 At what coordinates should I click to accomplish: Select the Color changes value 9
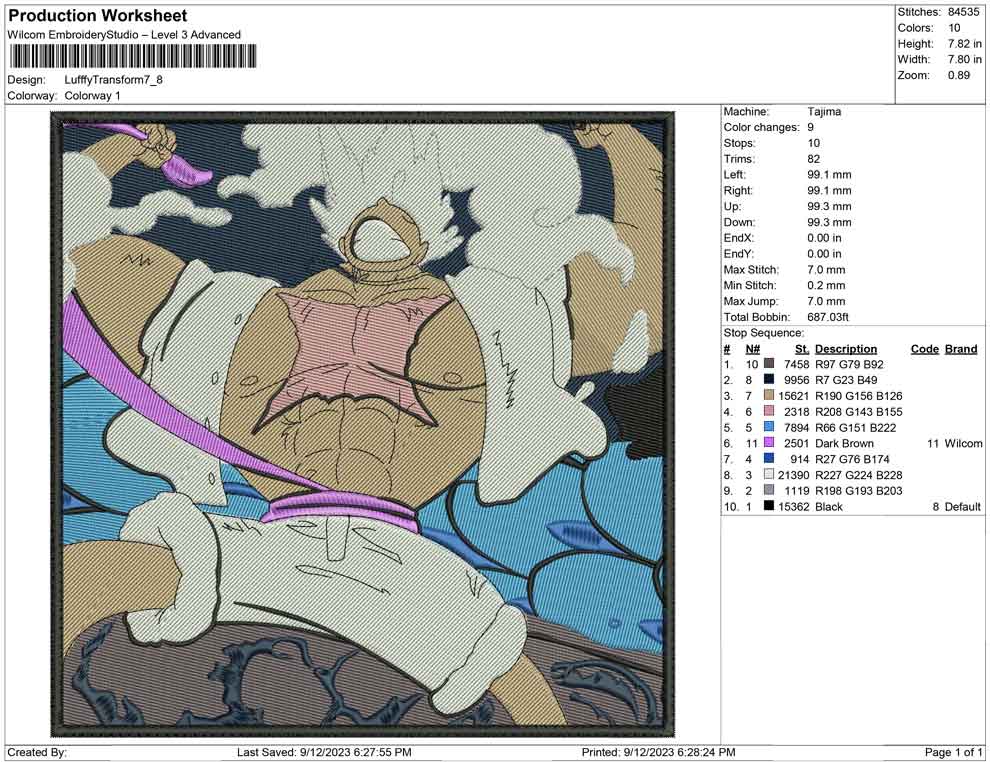coord(810,128)
